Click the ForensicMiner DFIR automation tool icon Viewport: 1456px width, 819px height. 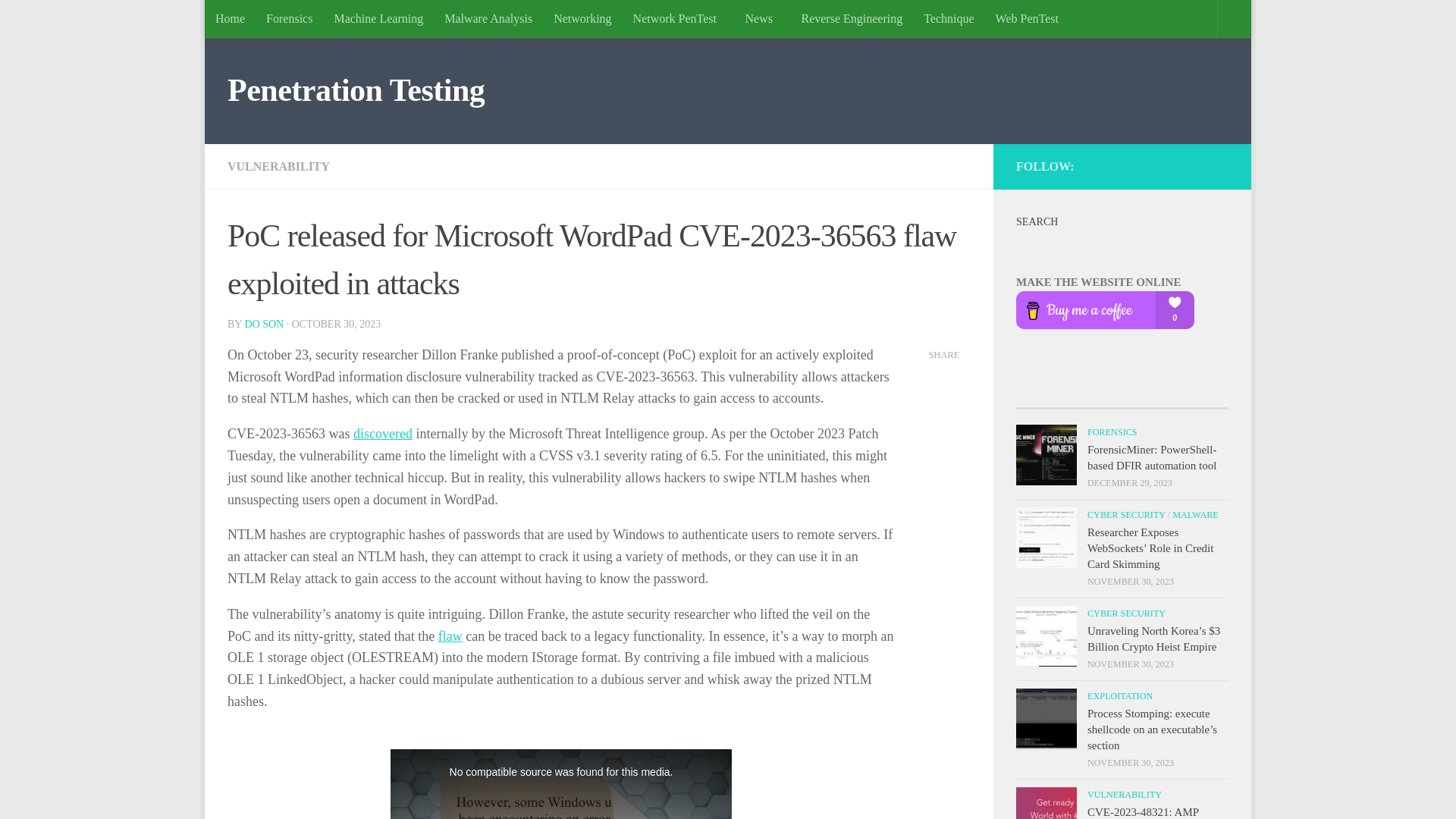pos(1046,454)
